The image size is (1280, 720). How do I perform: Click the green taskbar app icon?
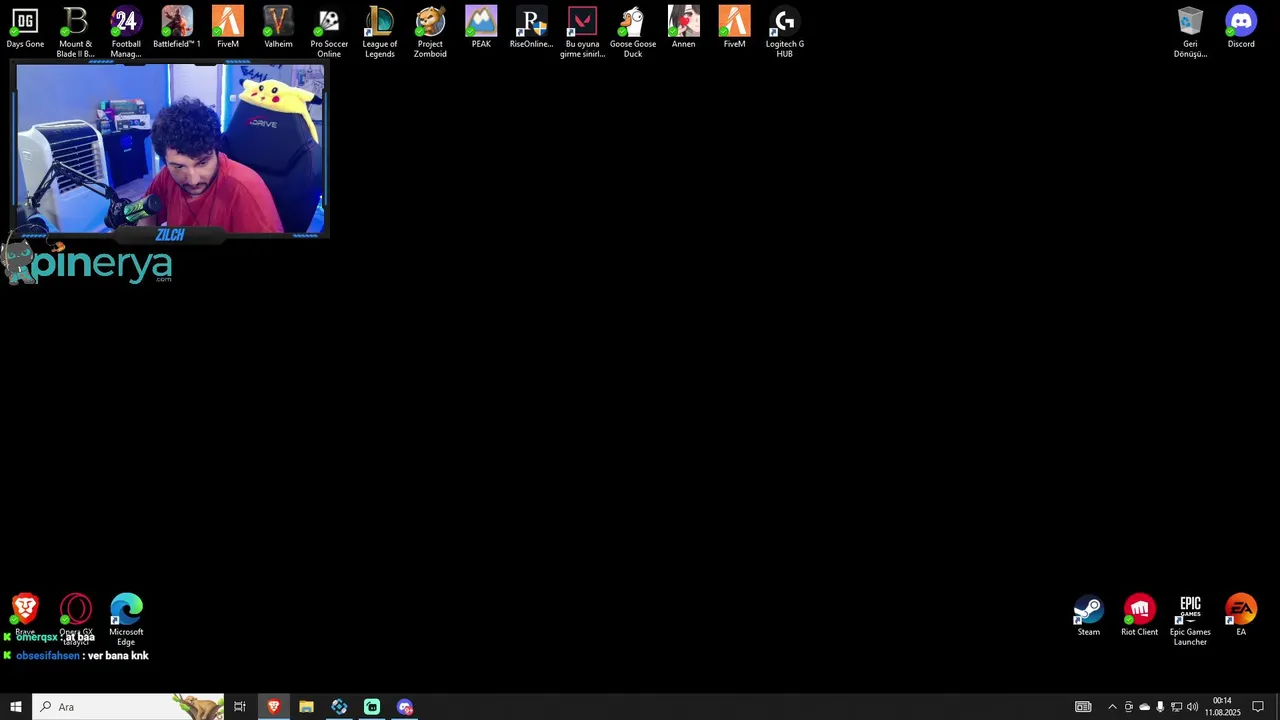[x=372, y=707]
